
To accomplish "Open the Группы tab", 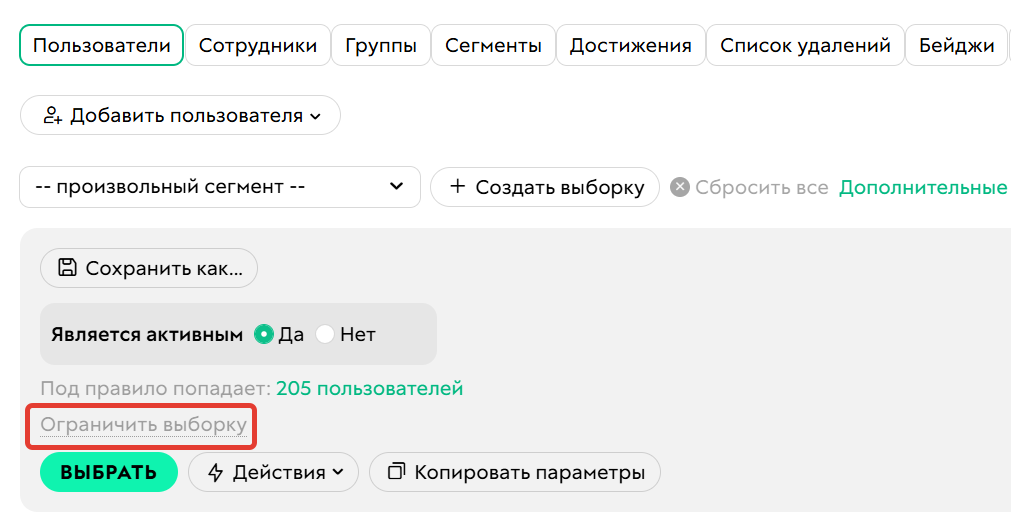I will (x=381, y=46).
